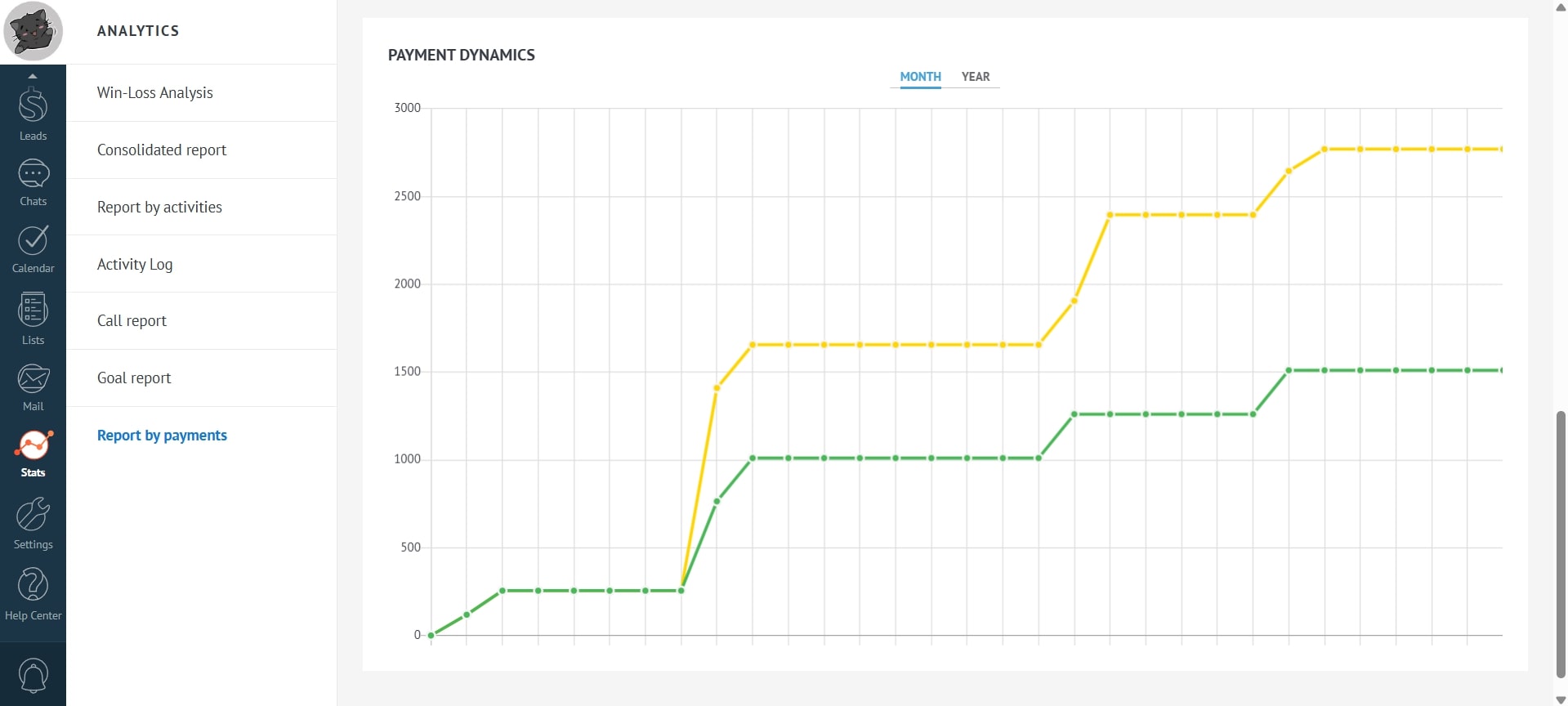This screenshot has width=1568, height=706.
Task: Open the Settings wrench icon
Action: (33, 516)
